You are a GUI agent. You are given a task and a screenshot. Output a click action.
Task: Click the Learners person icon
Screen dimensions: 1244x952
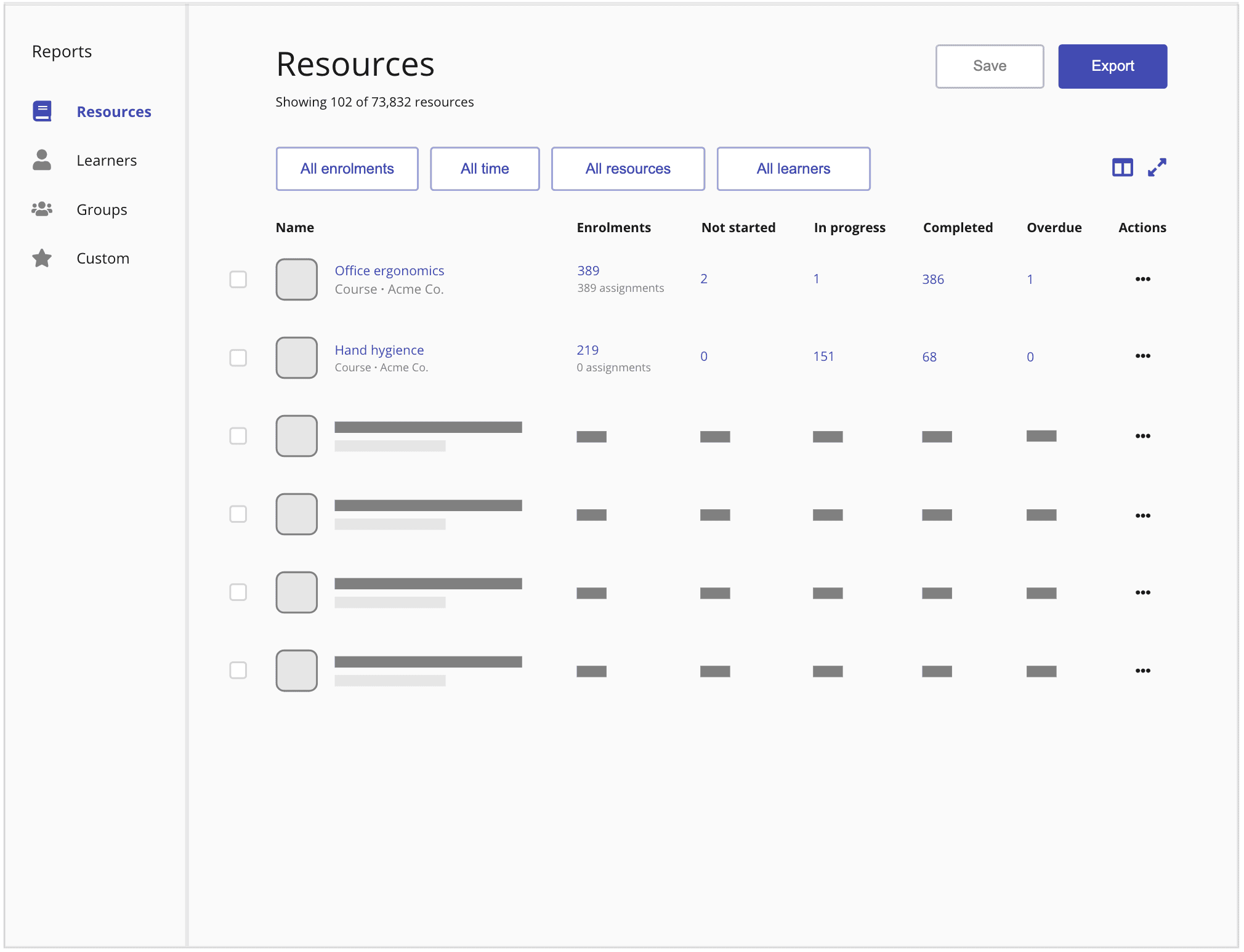(x=41, y=160)
